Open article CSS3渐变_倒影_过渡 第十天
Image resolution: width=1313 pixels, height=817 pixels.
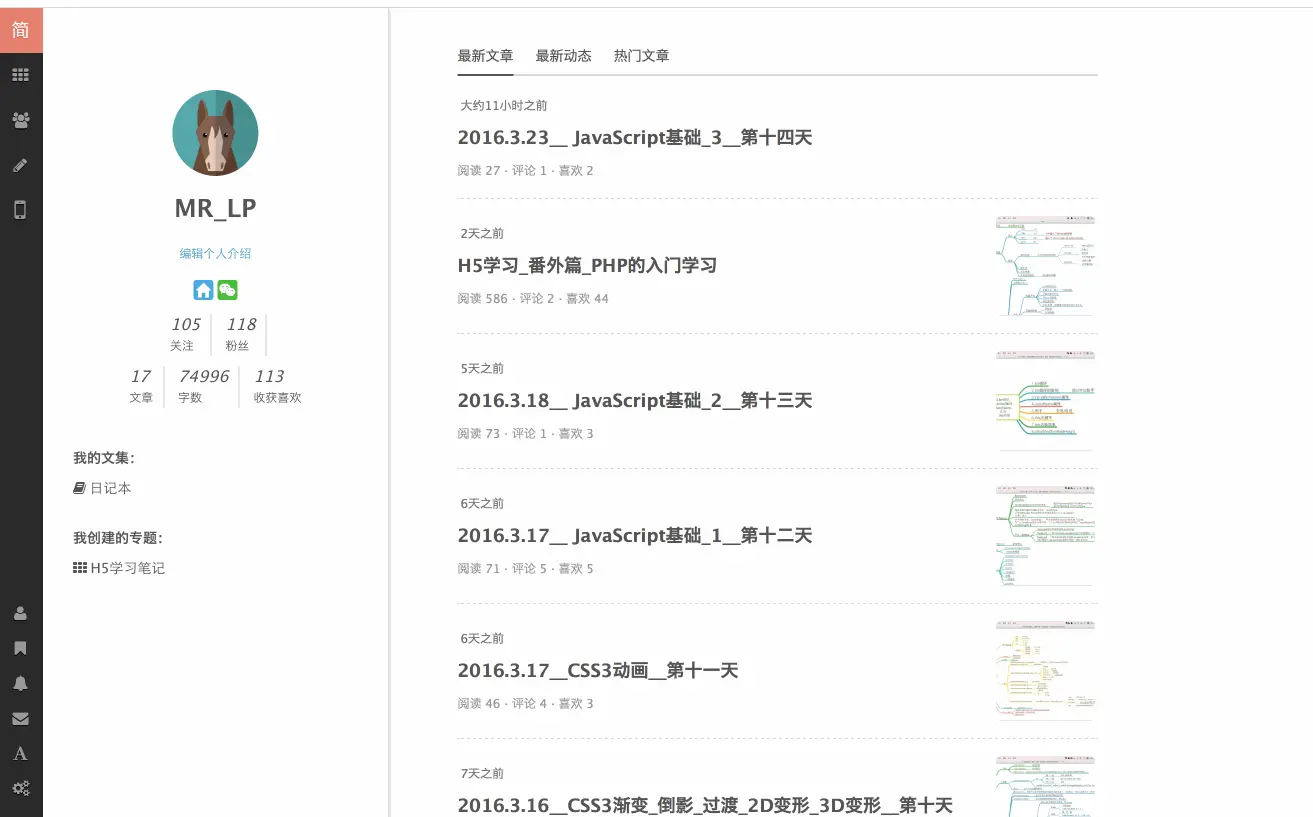[705, 805]
